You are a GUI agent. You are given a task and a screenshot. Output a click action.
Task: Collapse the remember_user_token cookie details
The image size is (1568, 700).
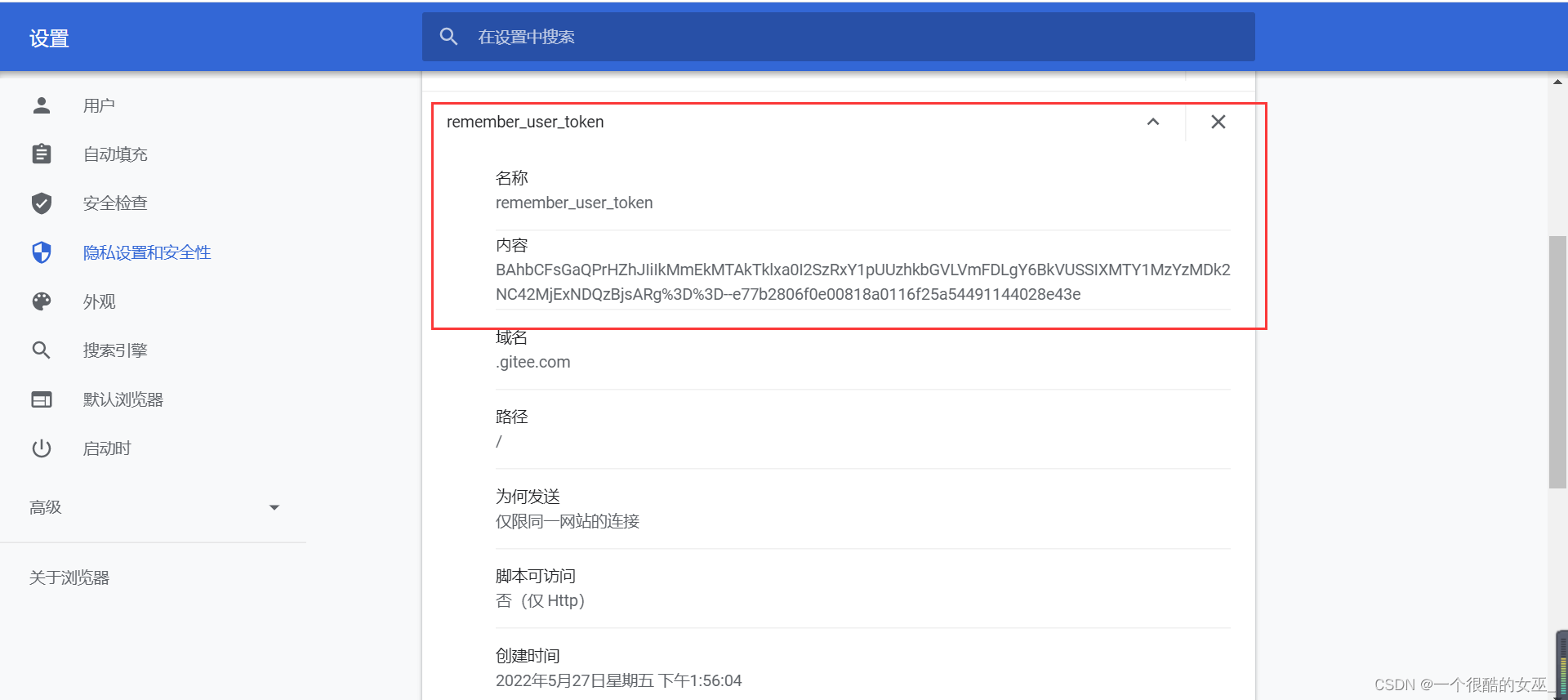(1153, 122)
